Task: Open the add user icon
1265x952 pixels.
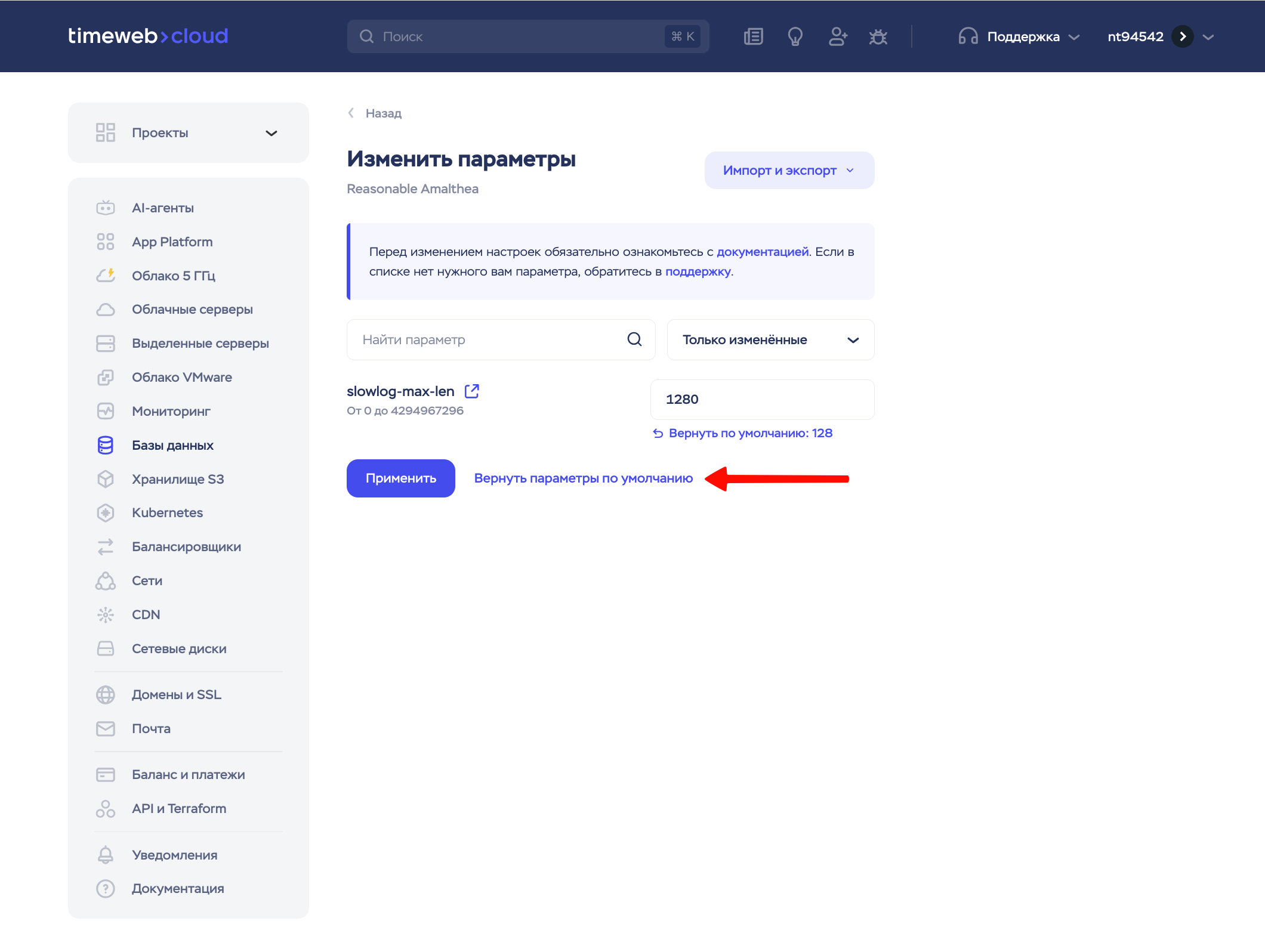Action: 838,37
